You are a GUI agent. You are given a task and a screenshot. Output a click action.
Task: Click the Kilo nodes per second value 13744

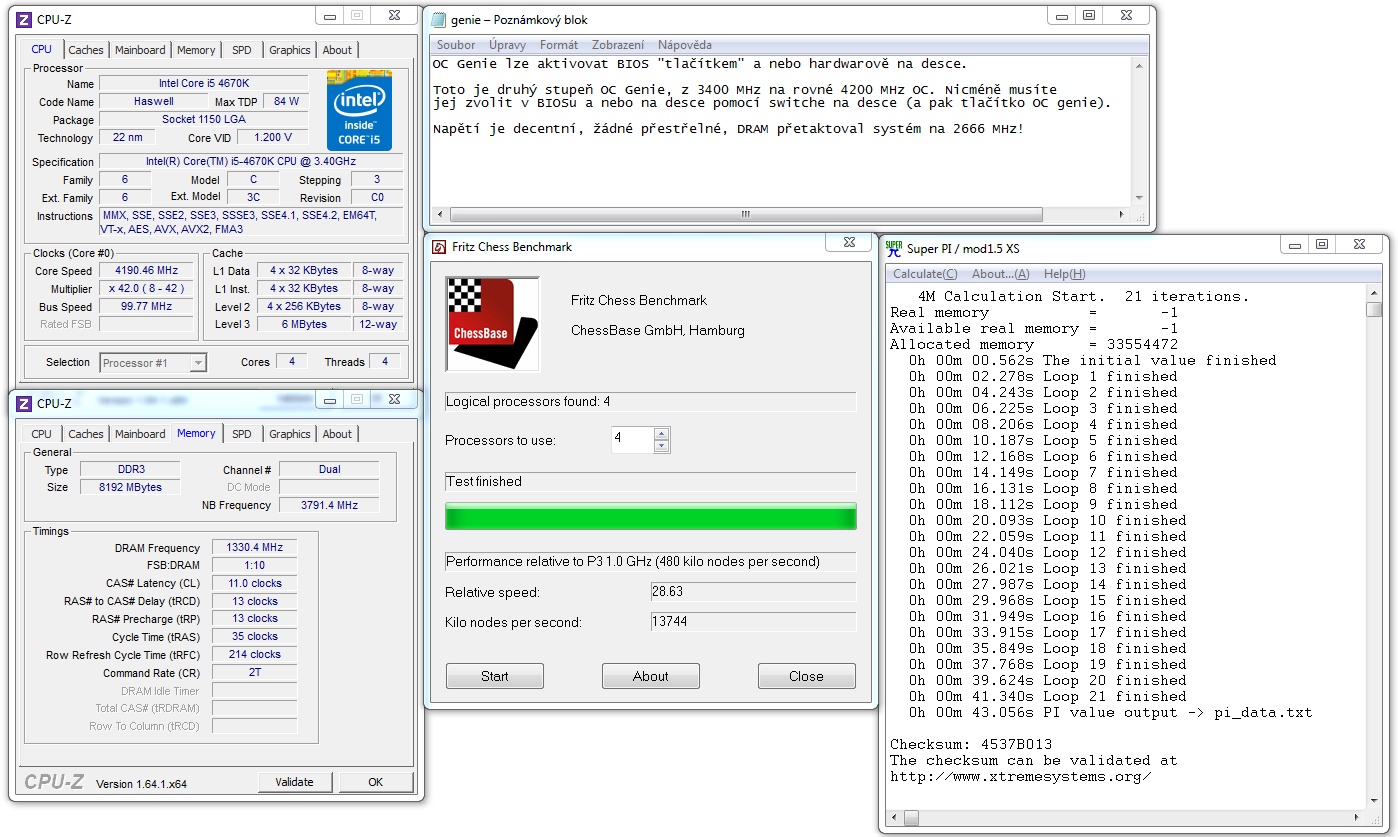[x=753, y=622]
